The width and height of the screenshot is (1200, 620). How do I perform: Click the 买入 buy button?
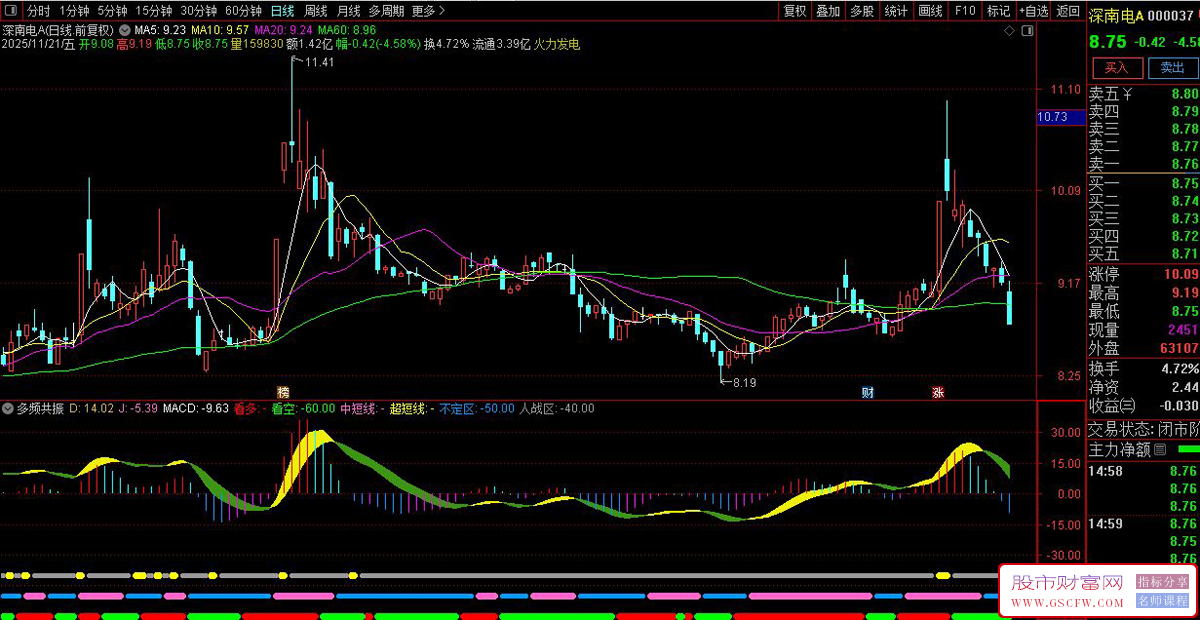pos(1116,68)
